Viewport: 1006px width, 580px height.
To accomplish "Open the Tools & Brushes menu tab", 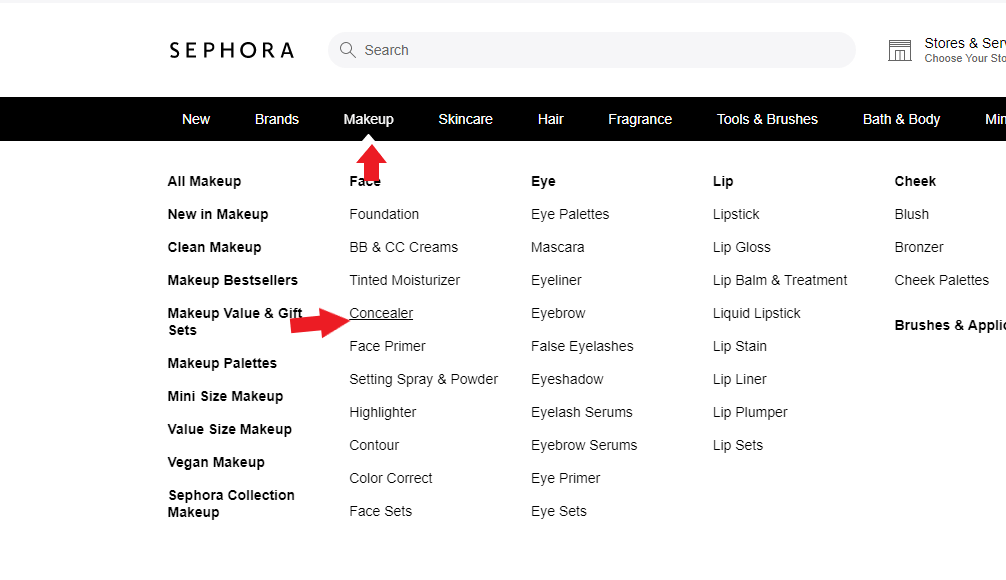I will tap(767, 119).
